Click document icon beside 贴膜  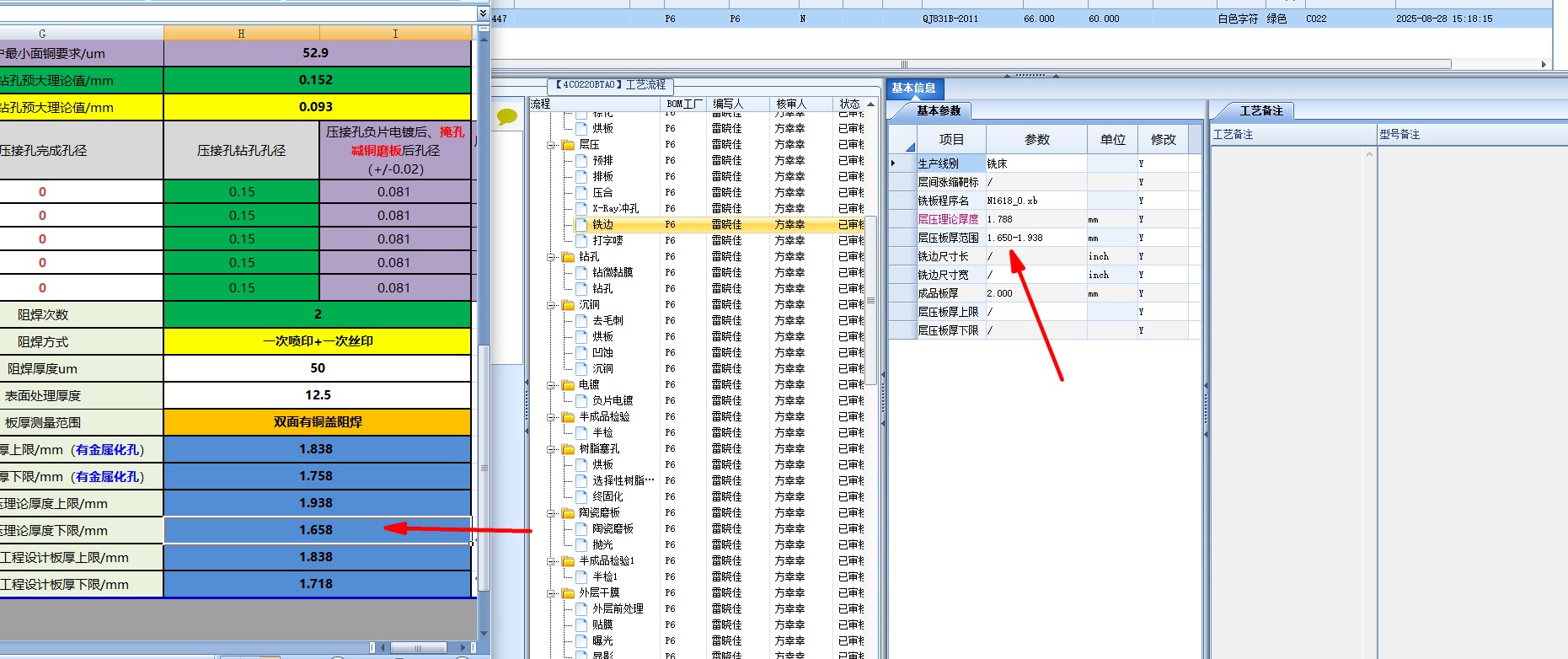[x=581, y=624]
